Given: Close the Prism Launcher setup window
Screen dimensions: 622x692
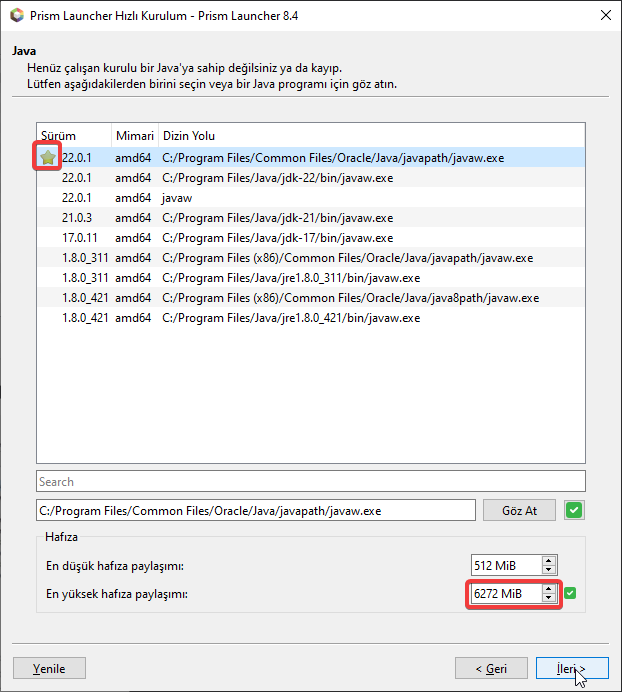Looking at the screenshot, I should 606,15.
